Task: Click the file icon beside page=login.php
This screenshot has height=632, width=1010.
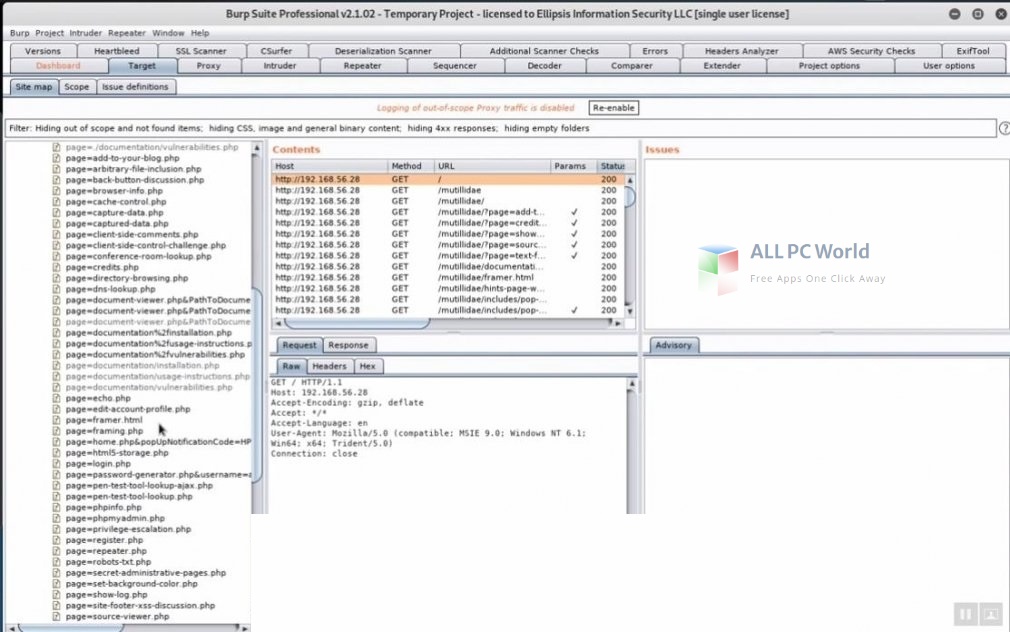Action: pyautogui.click(x=57, y=464)
